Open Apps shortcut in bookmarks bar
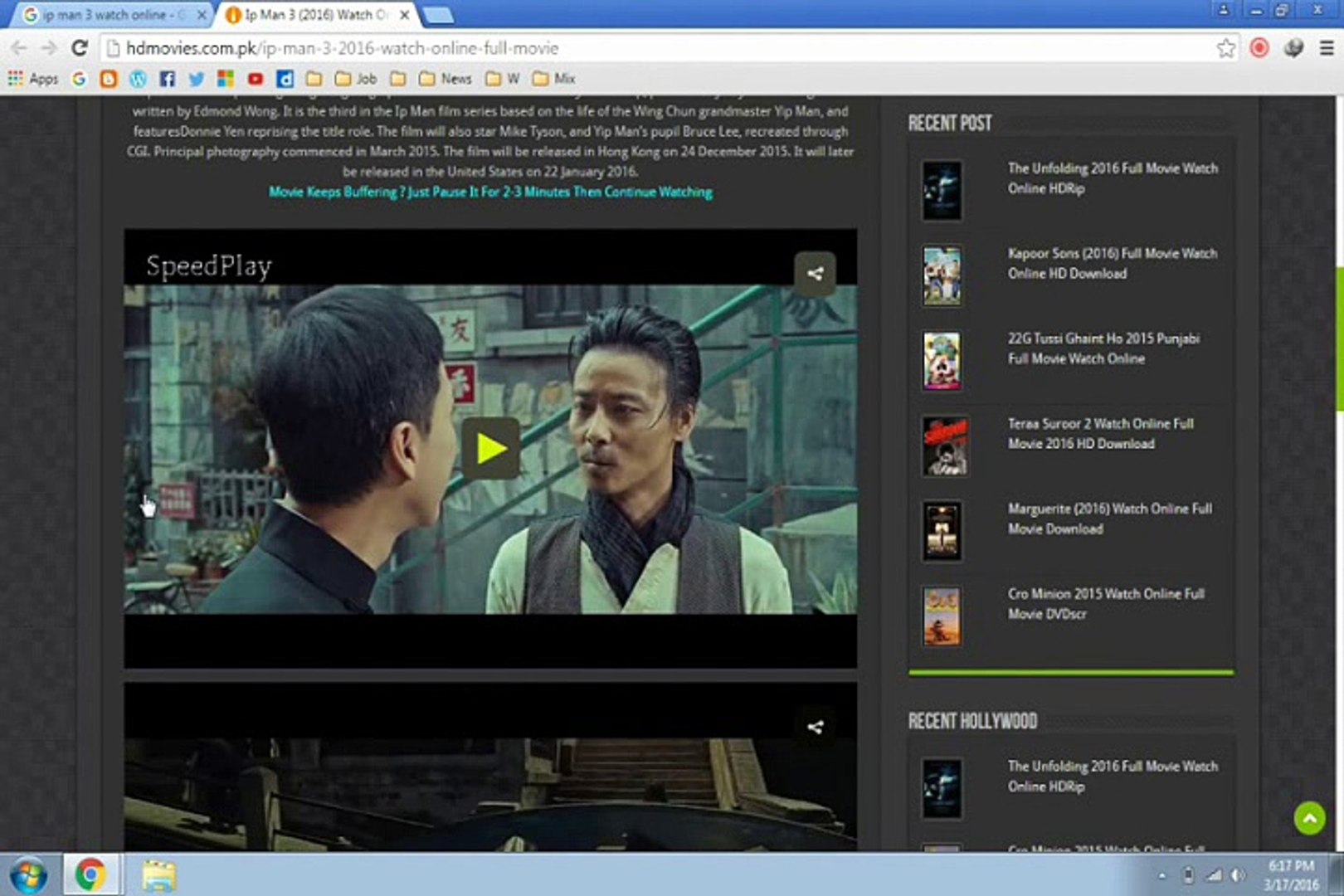Image resolution: width=1344 pixels, height=896 pixels. point(33,79)
